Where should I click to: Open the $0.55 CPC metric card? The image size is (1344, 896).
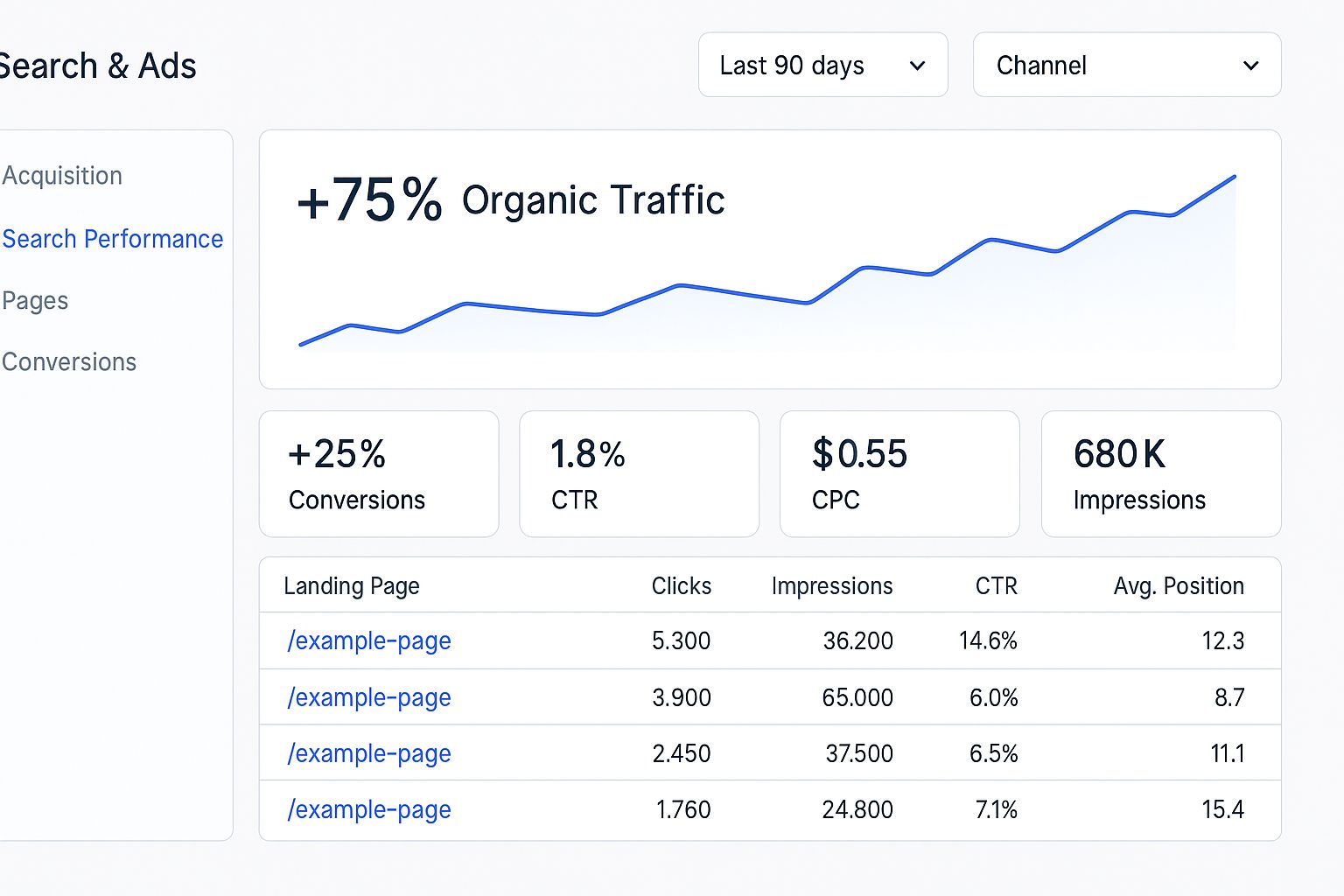(899, 474)
